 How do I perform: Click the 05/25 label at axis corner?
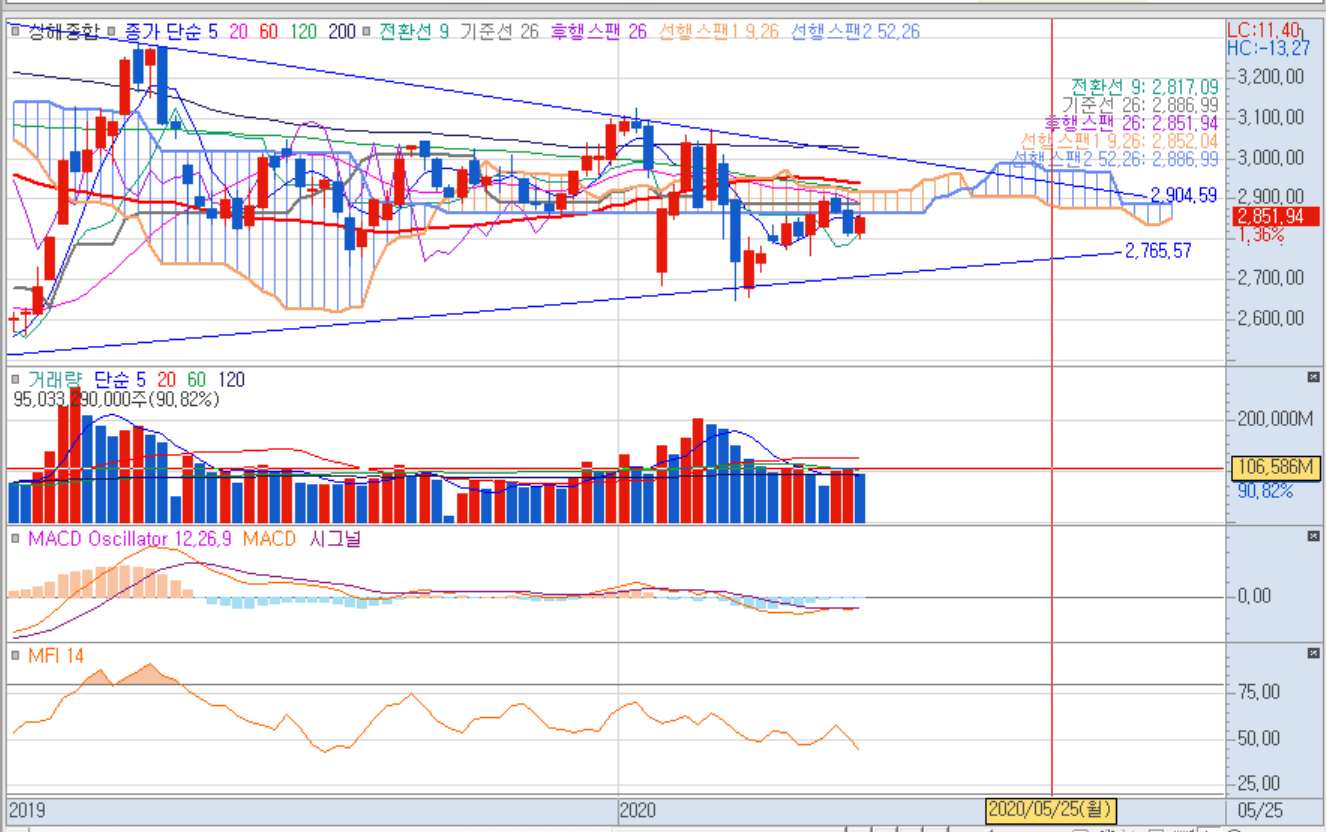coord(1259,809)
